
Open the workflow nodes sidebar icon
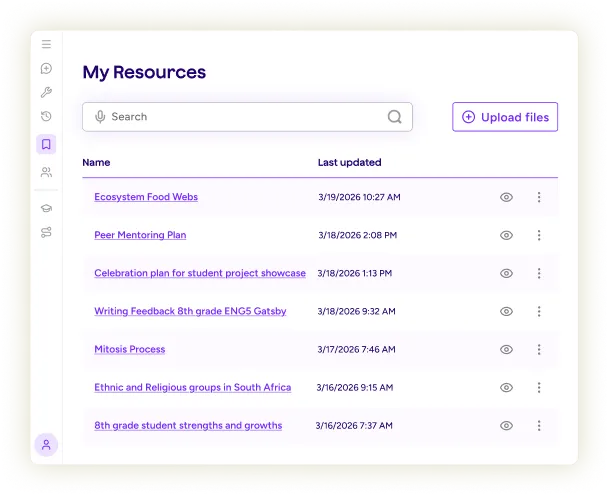click(x=46, y=232)
